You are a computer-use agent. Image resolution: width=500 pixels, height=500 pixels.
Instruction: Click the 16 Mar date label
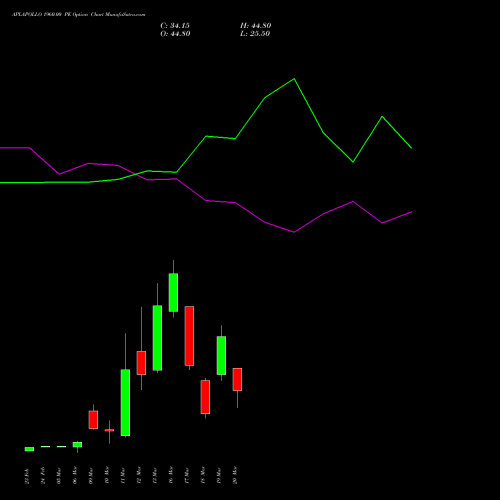coord(171,475)
